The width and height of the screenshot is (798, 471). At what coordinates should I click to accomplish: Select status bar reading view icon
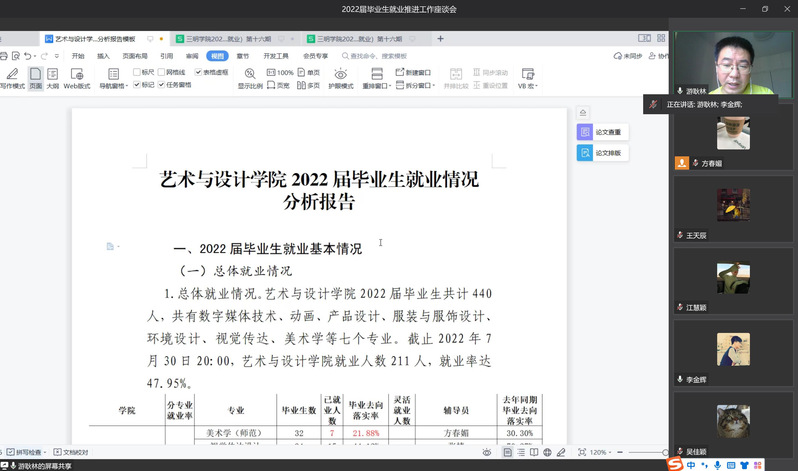point(534,452)
